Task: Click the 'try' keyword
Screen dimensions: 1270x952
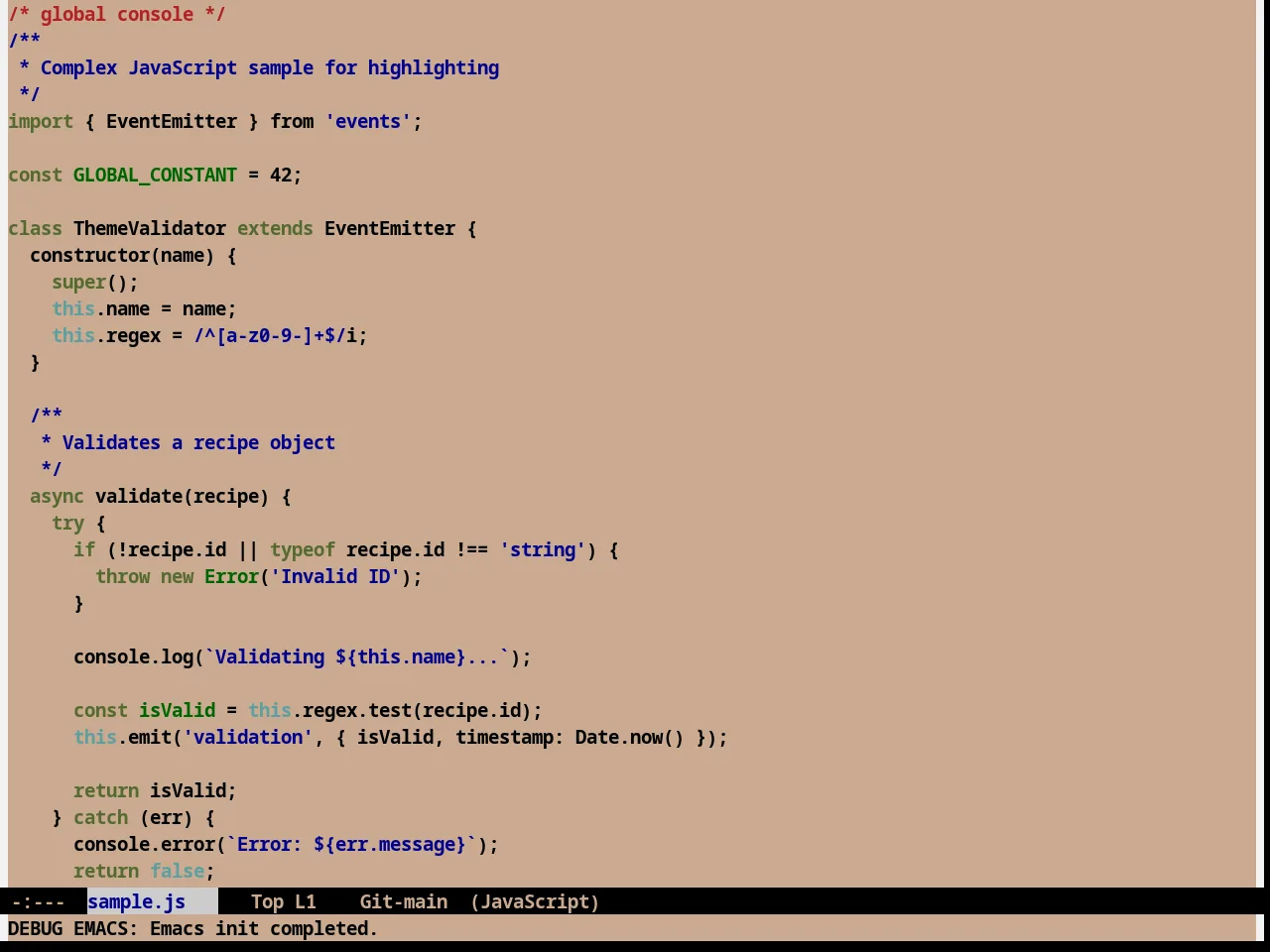Action: [68, 523]
